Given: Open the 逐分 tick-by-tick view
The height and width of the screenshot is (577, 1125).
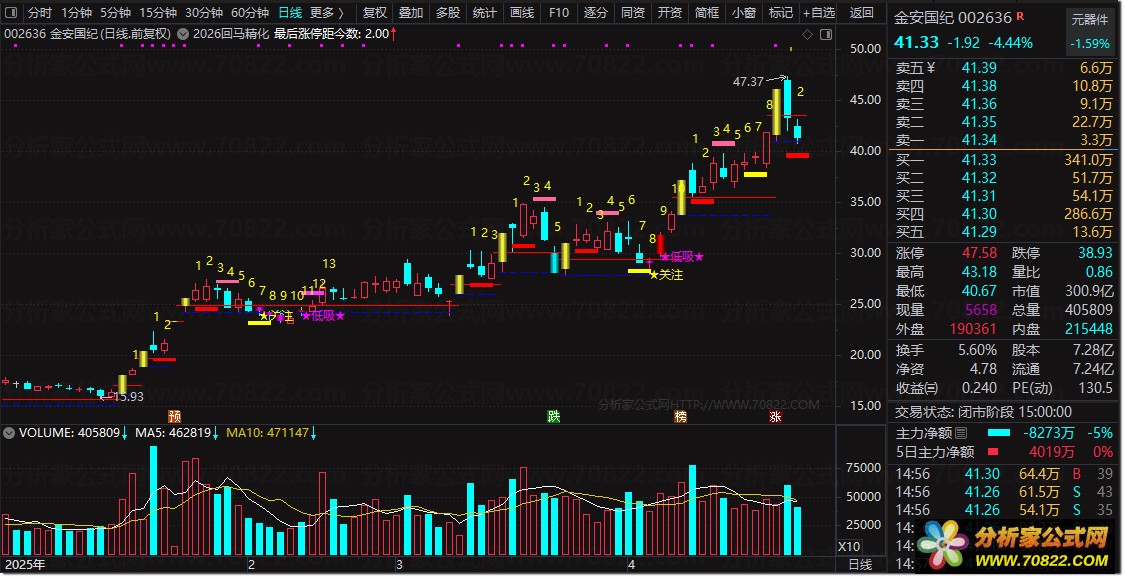Looking at the screenshot, I should tap(596, 13).
